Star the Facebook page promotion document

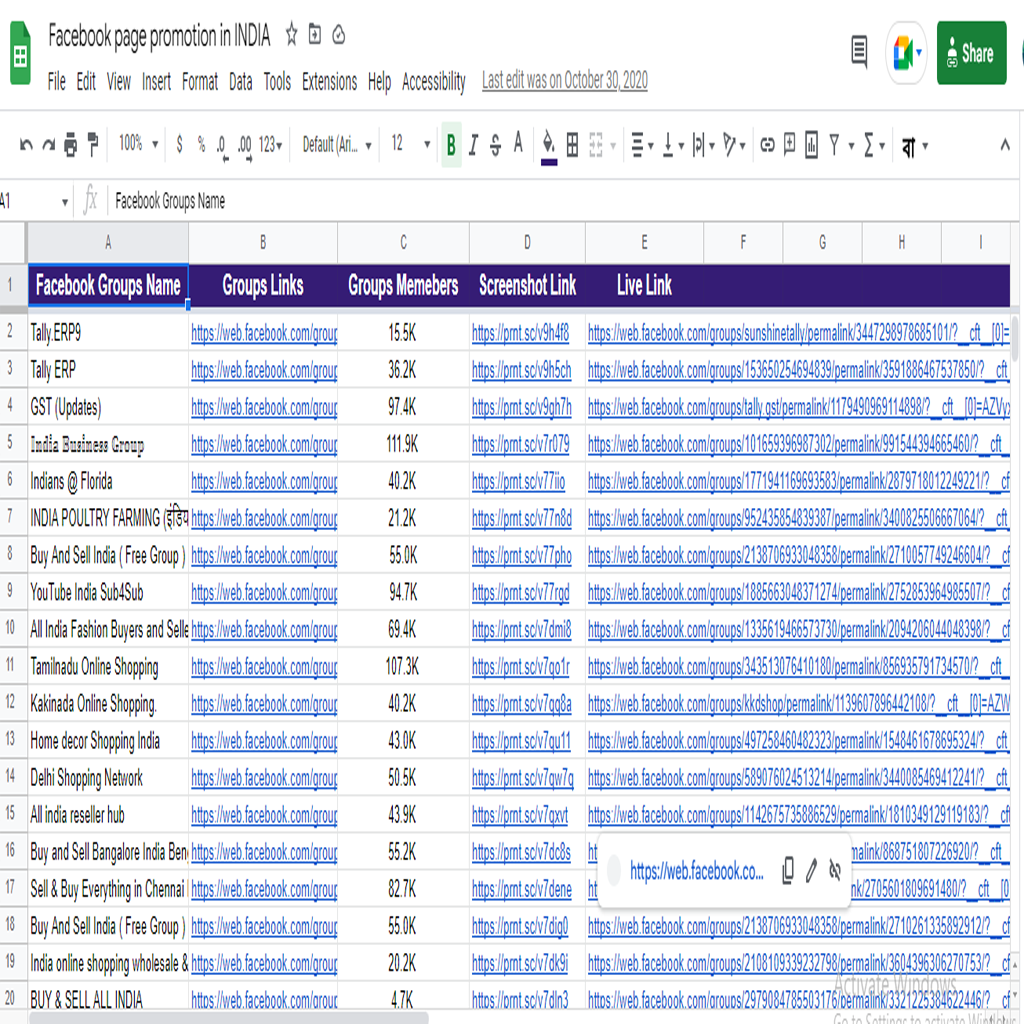pos(291,34)
